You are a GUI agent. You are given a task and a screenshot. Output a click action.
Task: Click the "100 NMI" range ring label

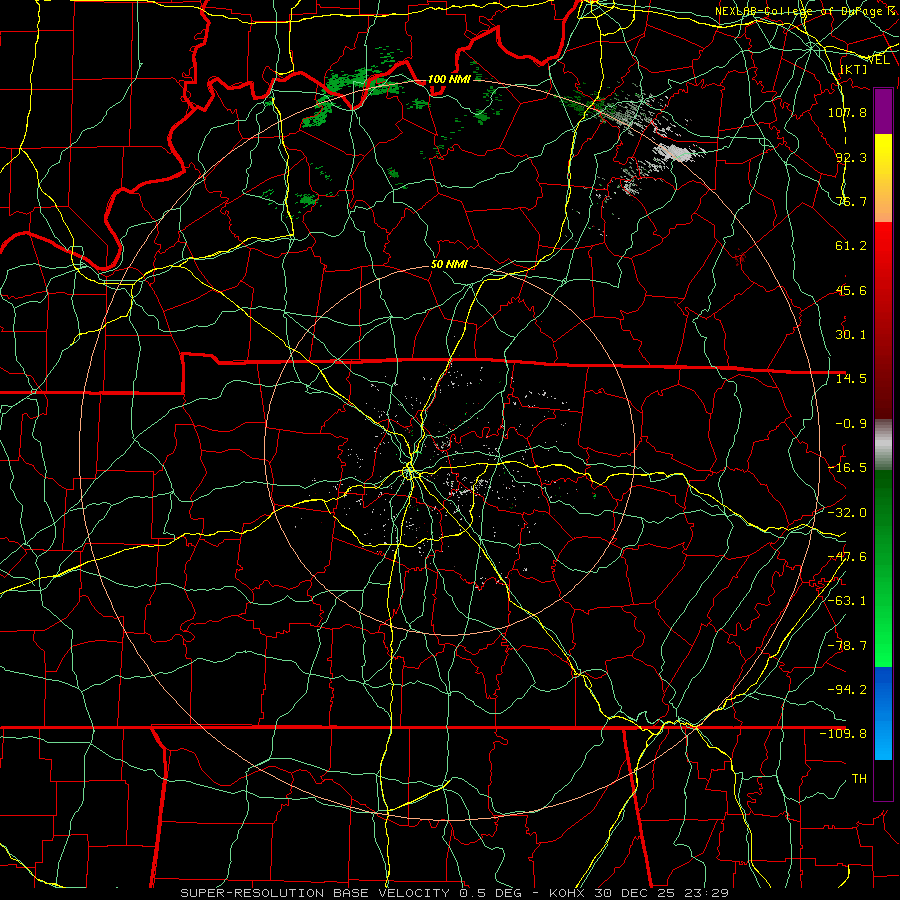[449, 79]
